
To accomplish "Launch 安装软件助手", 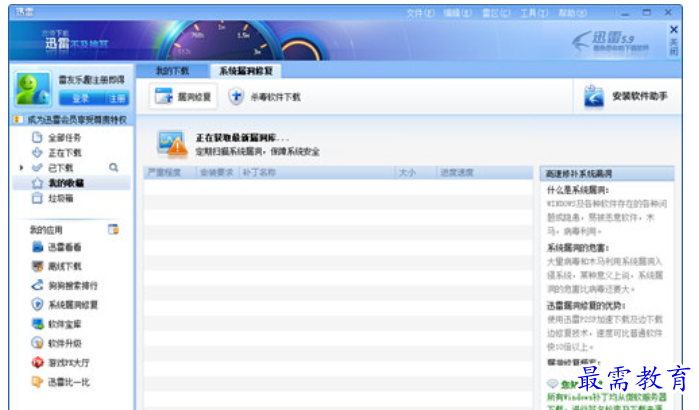I will tap(625, 96).
